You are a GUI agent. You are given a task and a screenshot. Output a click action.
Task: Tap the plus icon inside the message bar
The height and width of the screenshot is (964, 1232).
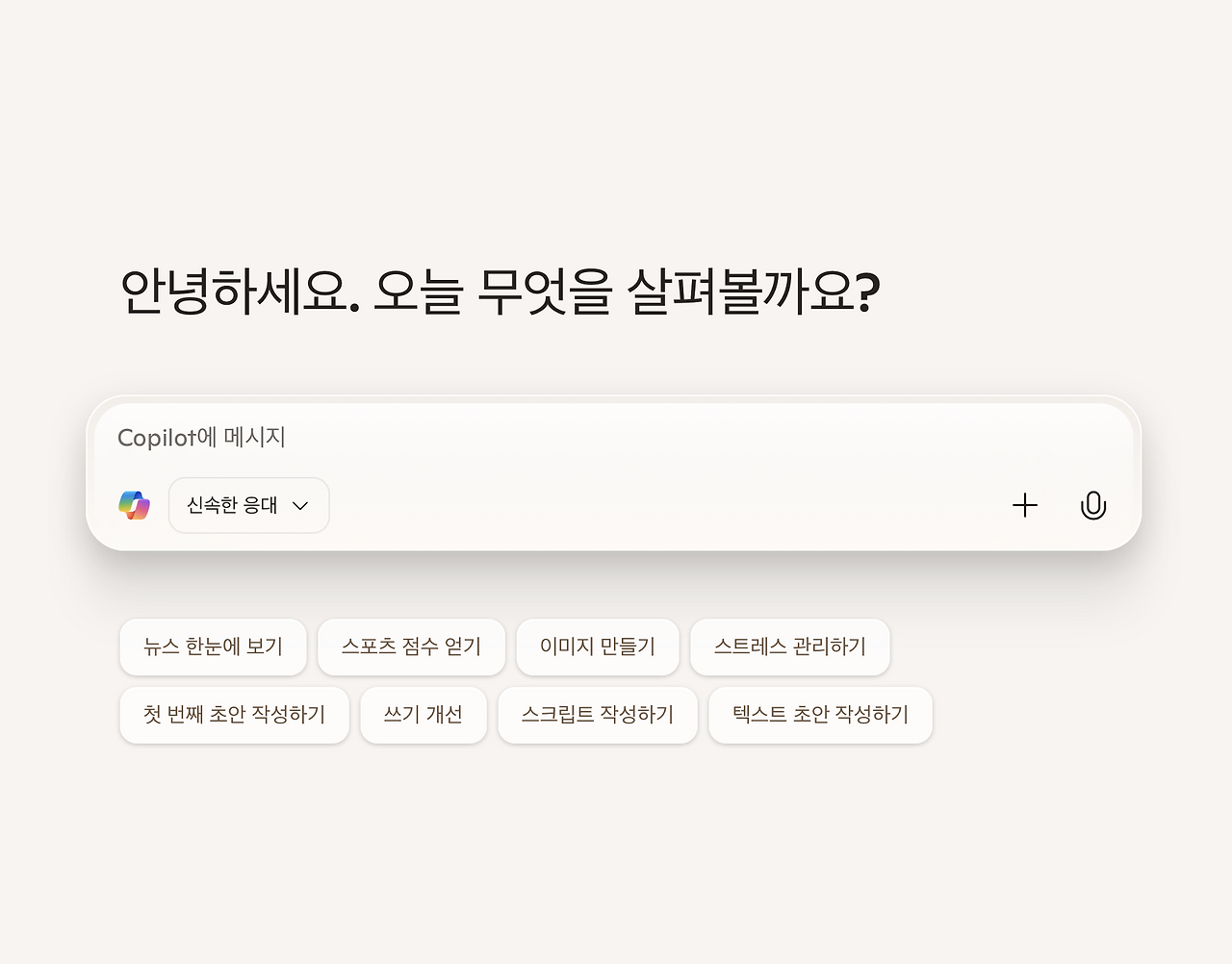point(1025,505)
